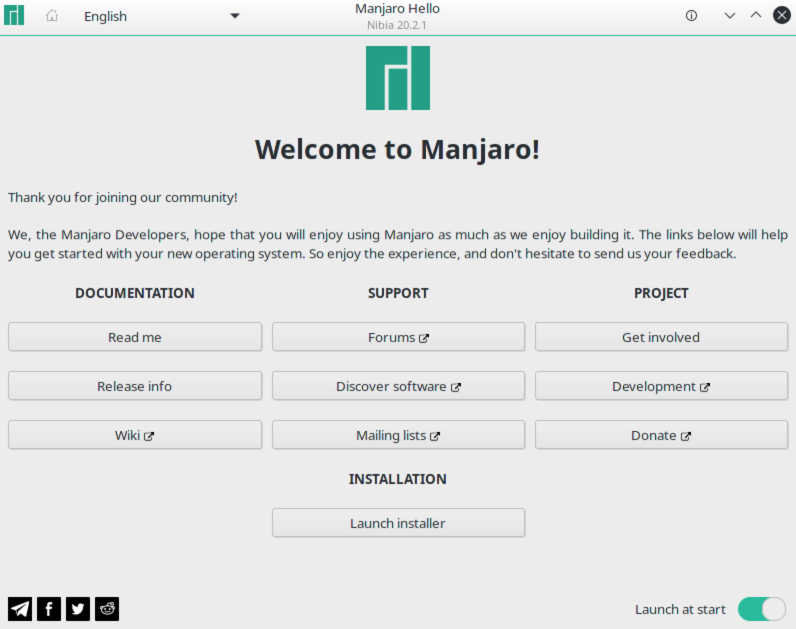Image resolution: width=796 pixels, height=629 pixels.
Task: Open Release info
Action: [x=135, y=386]
